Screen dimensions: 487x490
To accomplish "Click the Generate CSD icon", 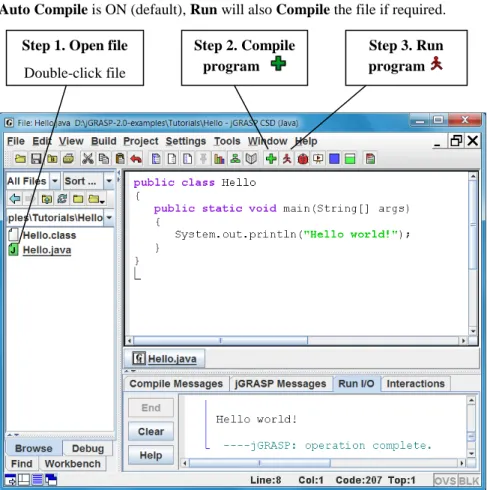I will [x=156, y=159].
